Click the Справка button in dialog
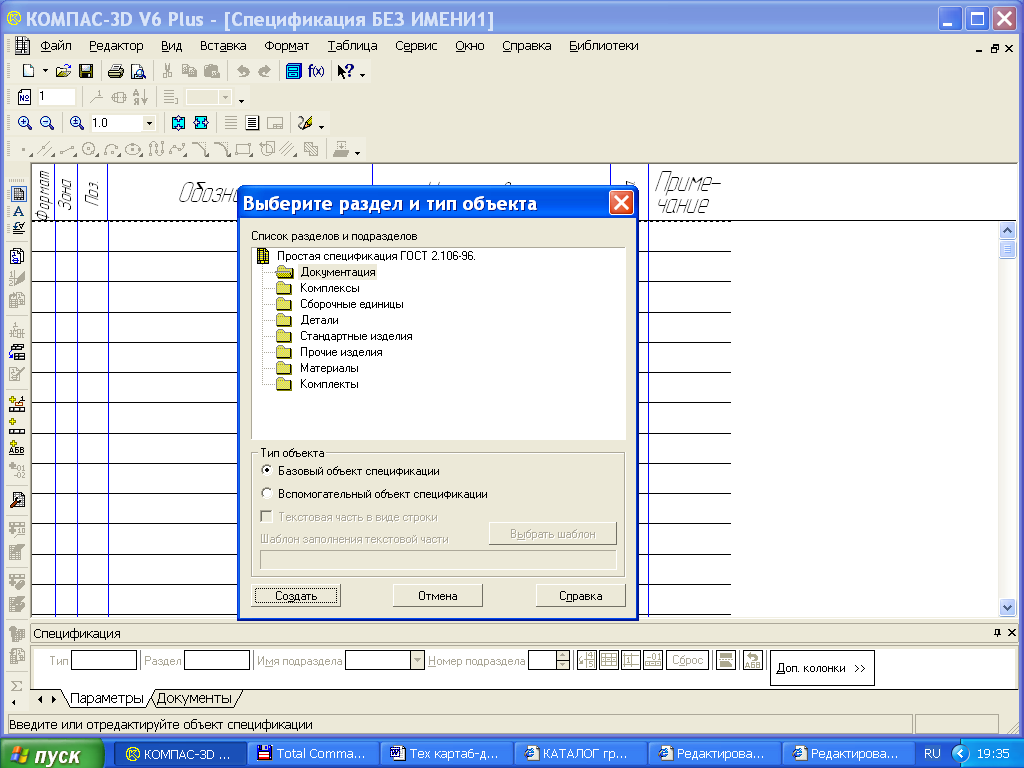The width and height of the screenshot is (1024, 768). click(x=581, y=596)
